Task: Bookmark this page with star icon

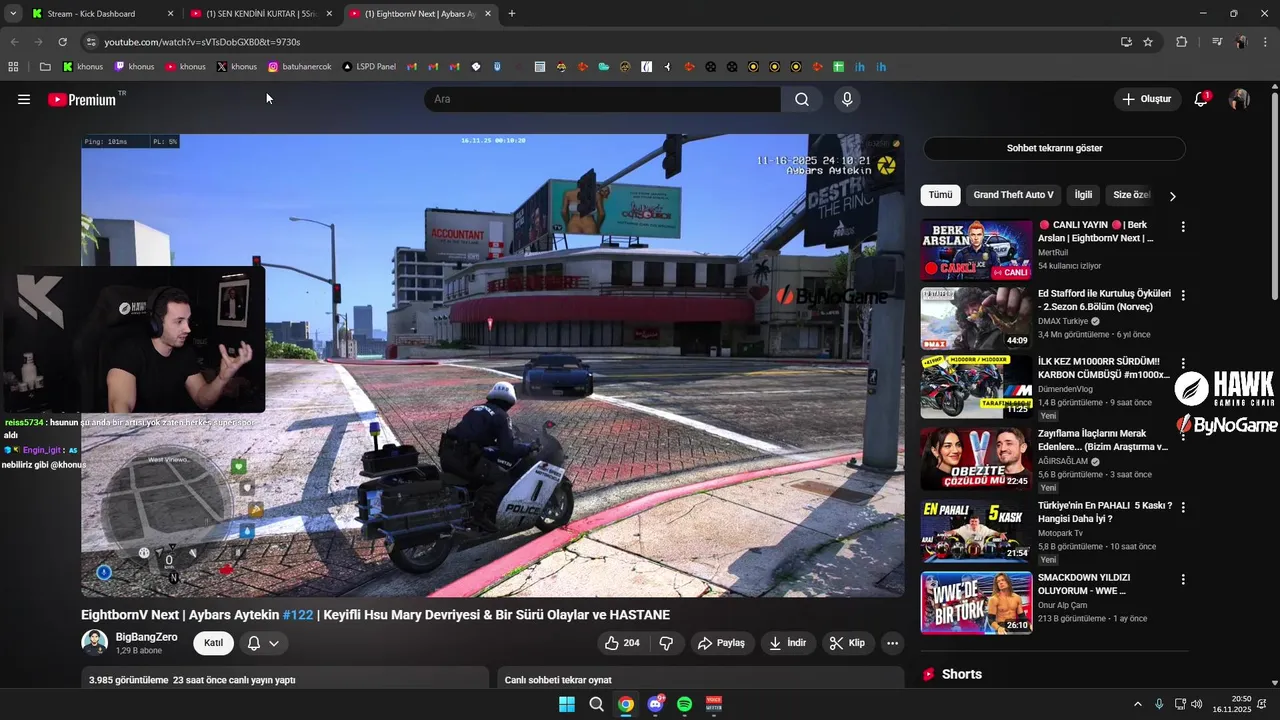Action: click(x=1148, y=42)
